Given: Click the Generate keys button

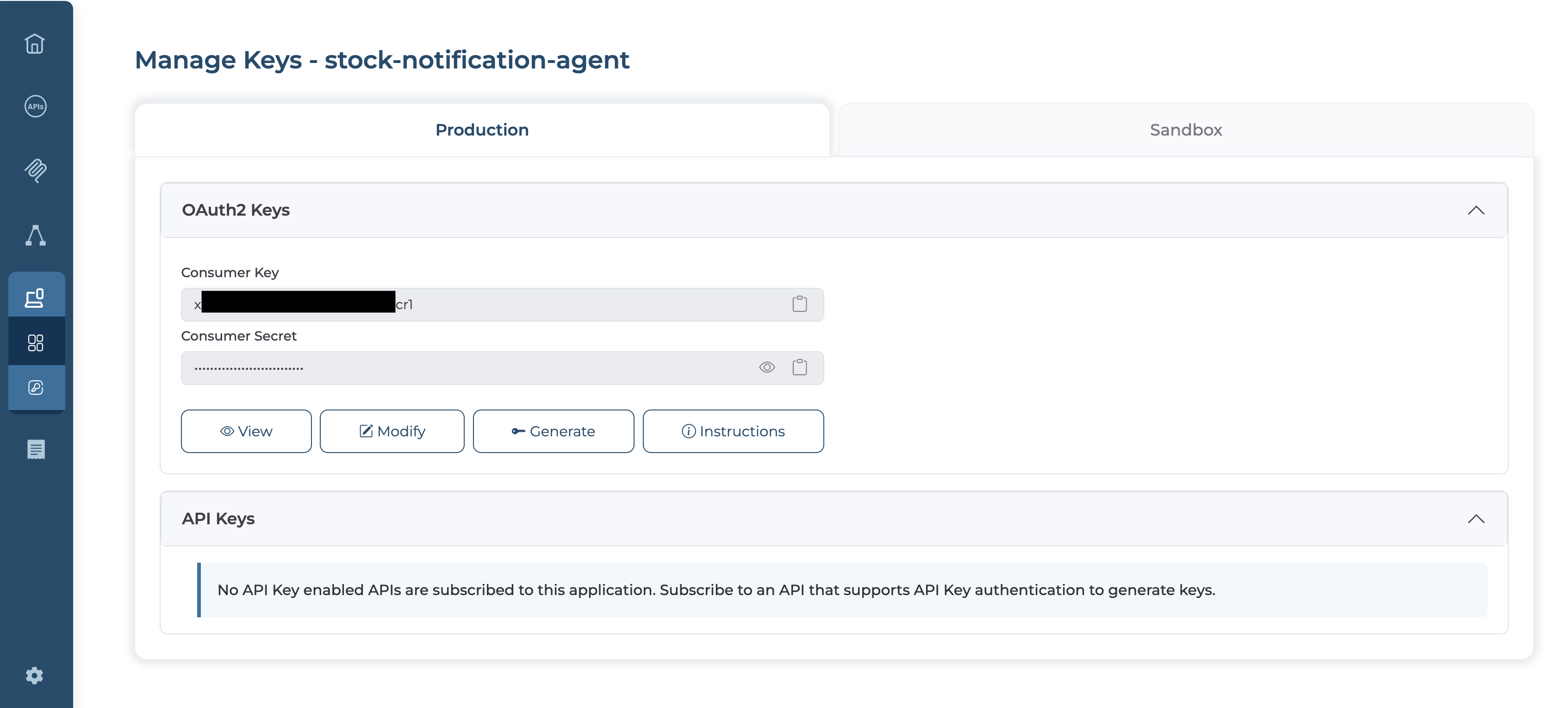Looking at the screenshot, I should (x=554, y=431).
